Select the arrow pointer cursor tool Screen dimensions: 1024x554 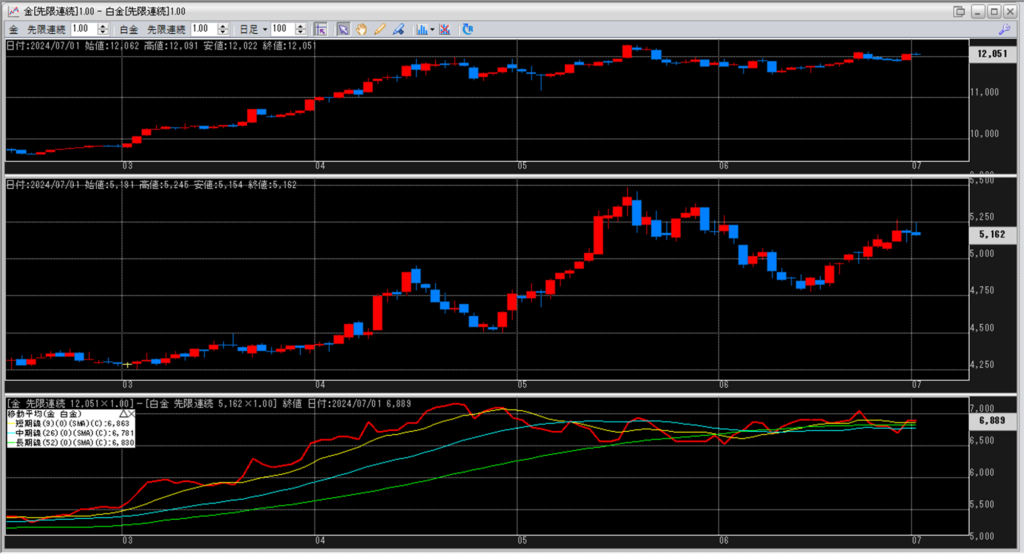click(343, 29)
